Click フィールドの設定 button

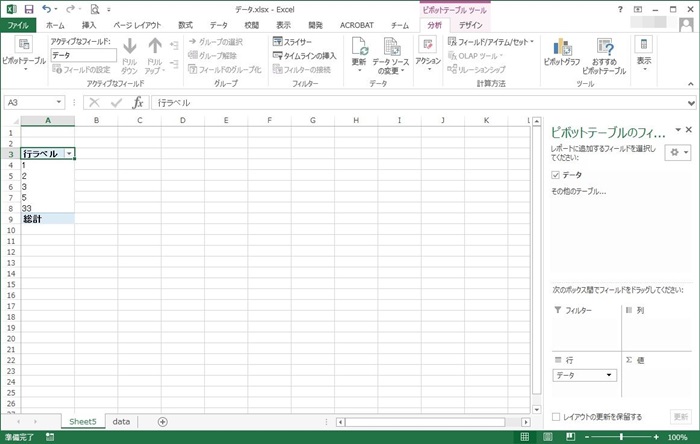[81, 70]
